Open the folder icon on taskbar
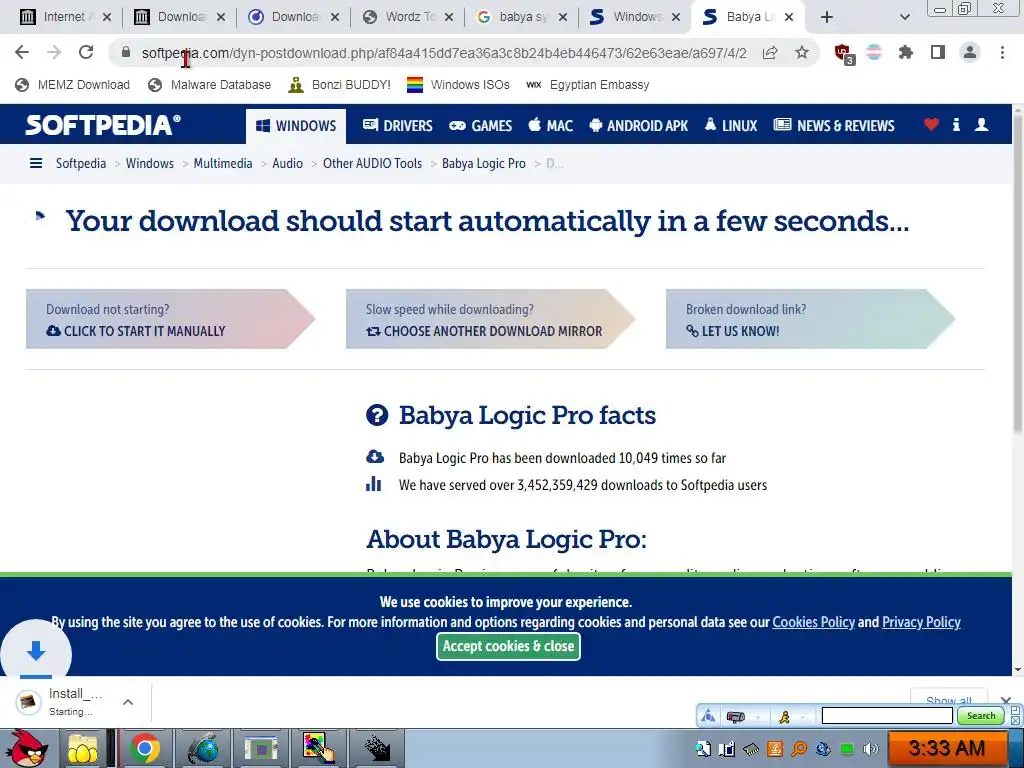 (82, 748)
